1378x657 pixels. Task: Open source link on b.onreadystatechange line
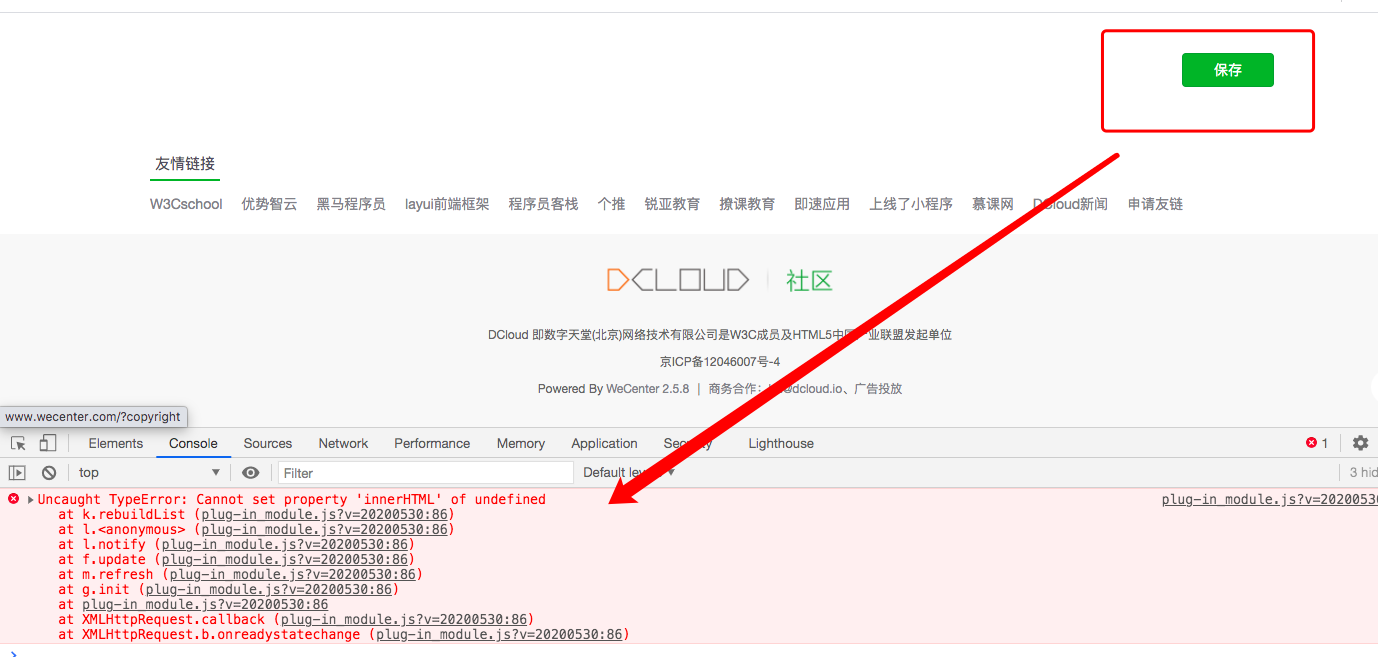(x=499, y=634)
